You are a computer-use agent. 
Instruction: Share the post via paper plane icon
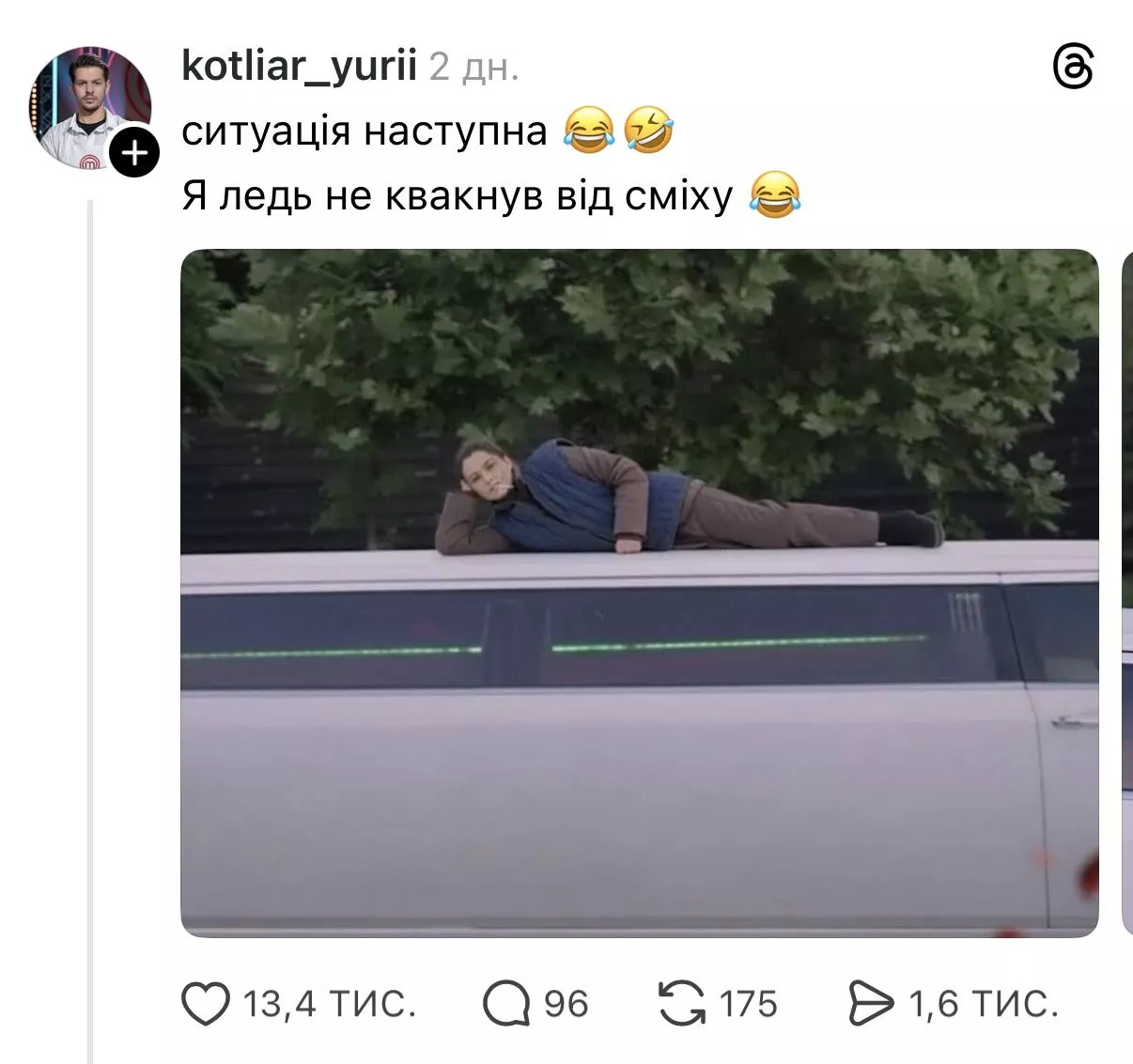[x=871, y=1003]
